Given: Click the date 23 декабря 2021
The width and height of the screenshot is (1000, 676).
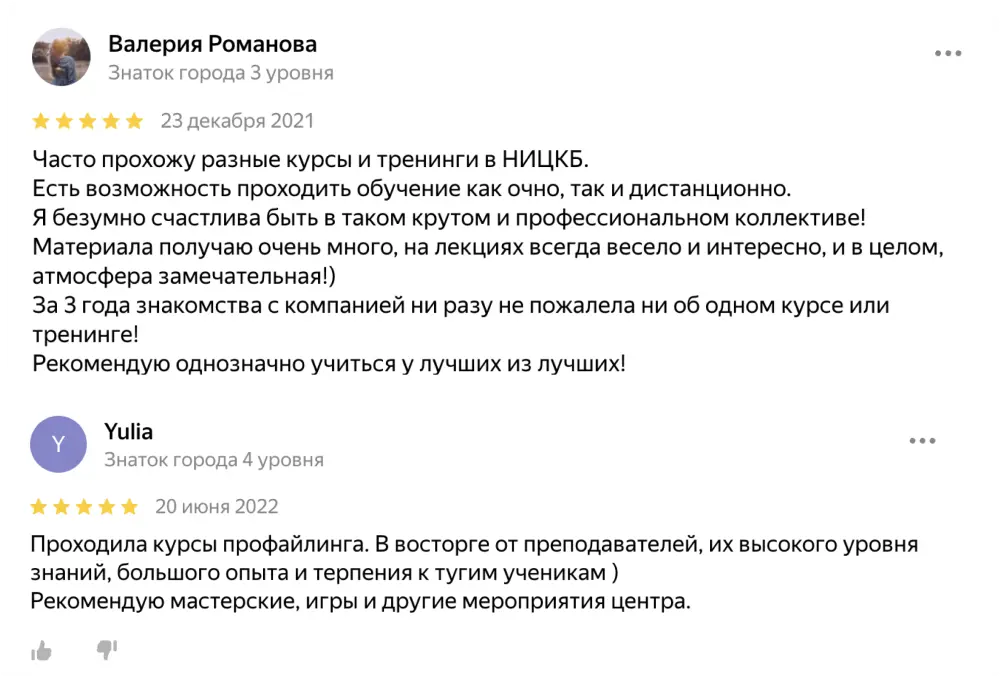Looking at the screenshot, I should pos(237,121).
